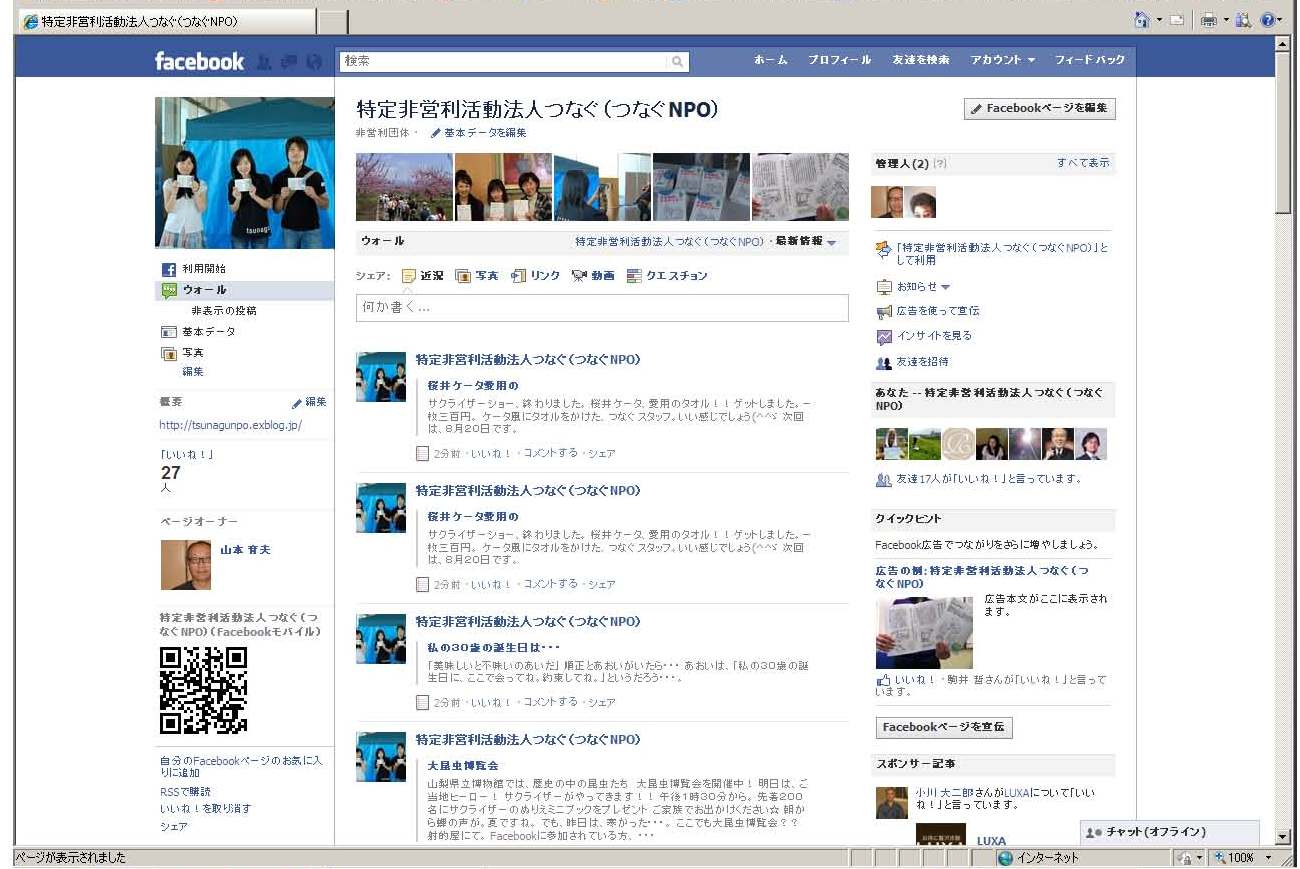Open 広告を使って宣伝 in right sidebar

pos(938,311)
